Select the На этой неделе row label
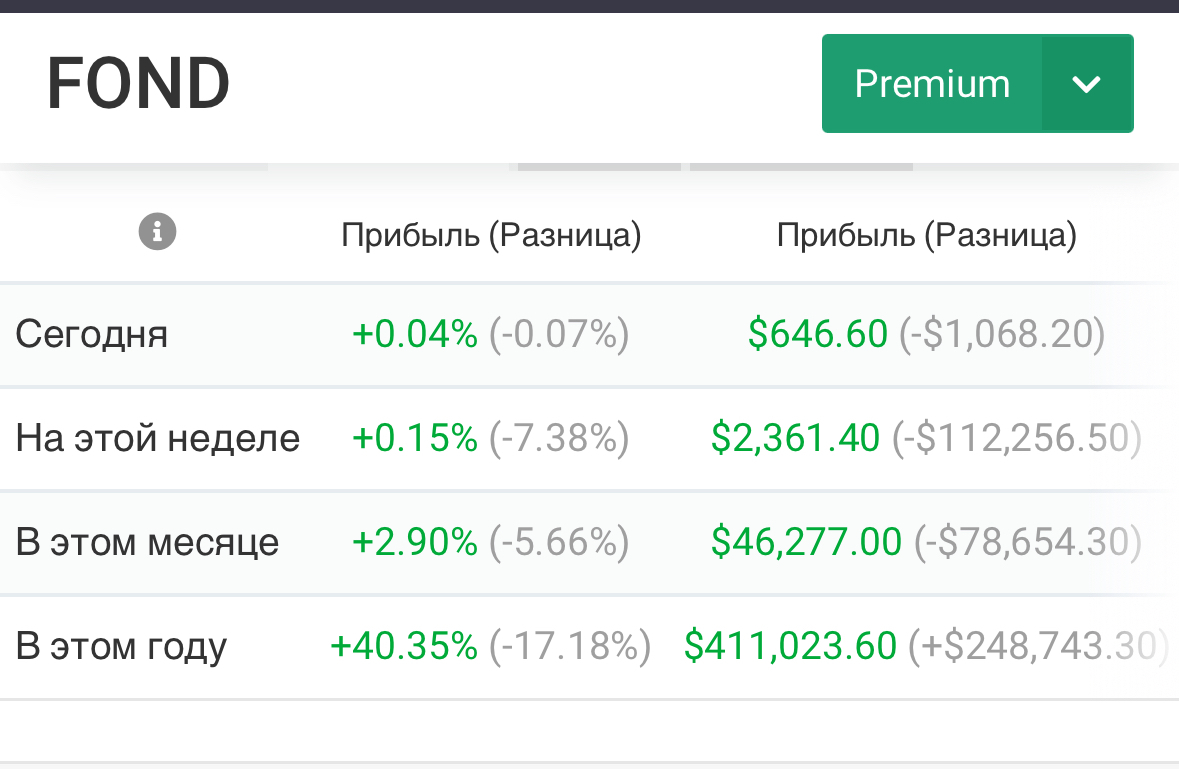The image size is (1179, 769). coord(158,438)
